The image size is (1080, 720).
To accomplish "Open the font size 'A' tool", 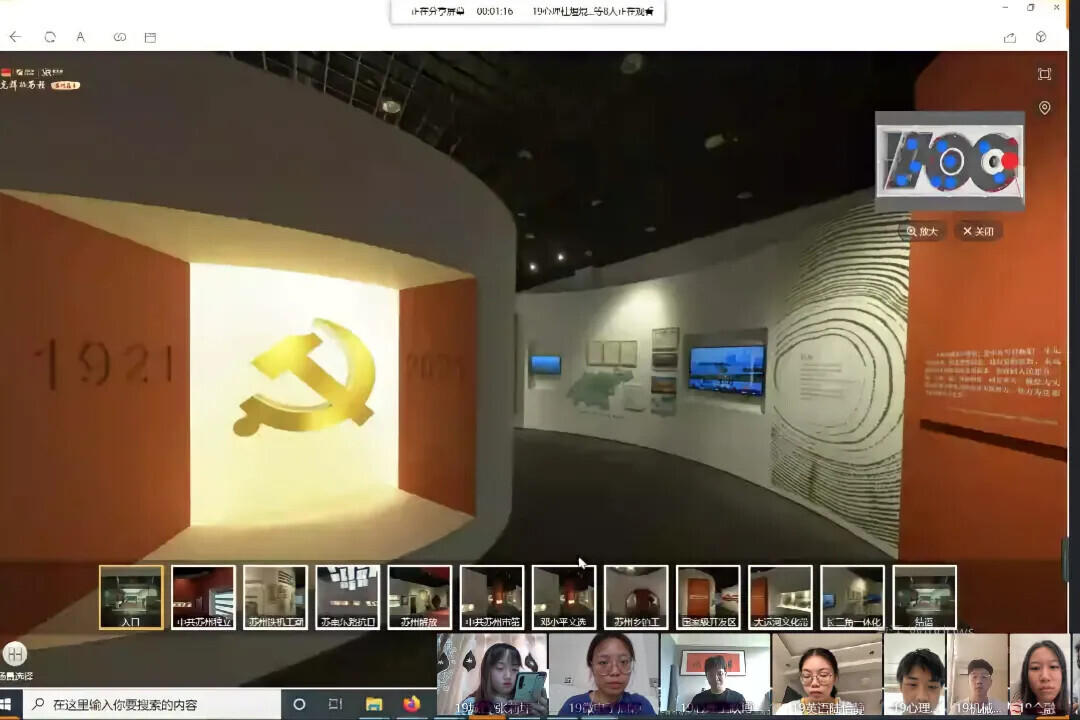I will tap(81, 37).
